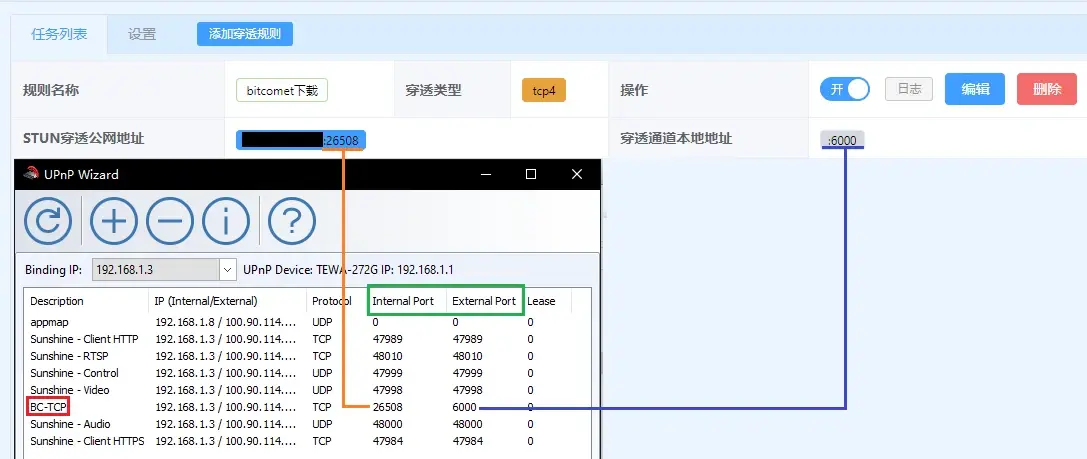Click the UPnP Wizard refresh icon
Screen dimensions: 1087x459
pyautogui.click(x=48, y=221)
